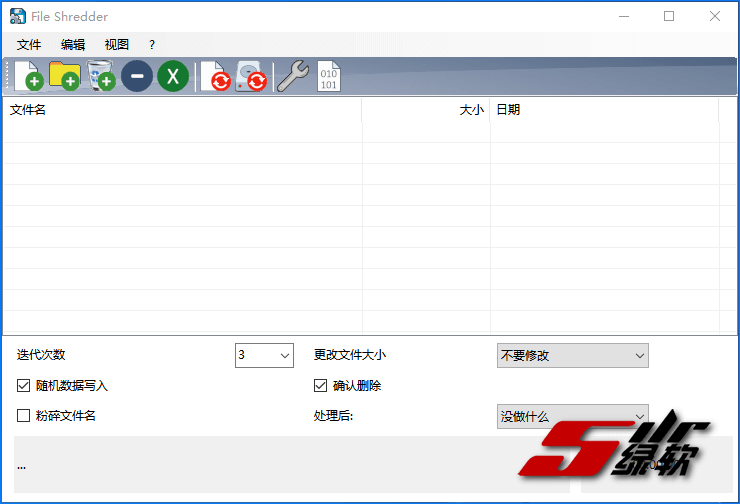Click the binary 010 101 document icon
The height and width of the screenshot is (504, 740).
(x=329, y=76)
